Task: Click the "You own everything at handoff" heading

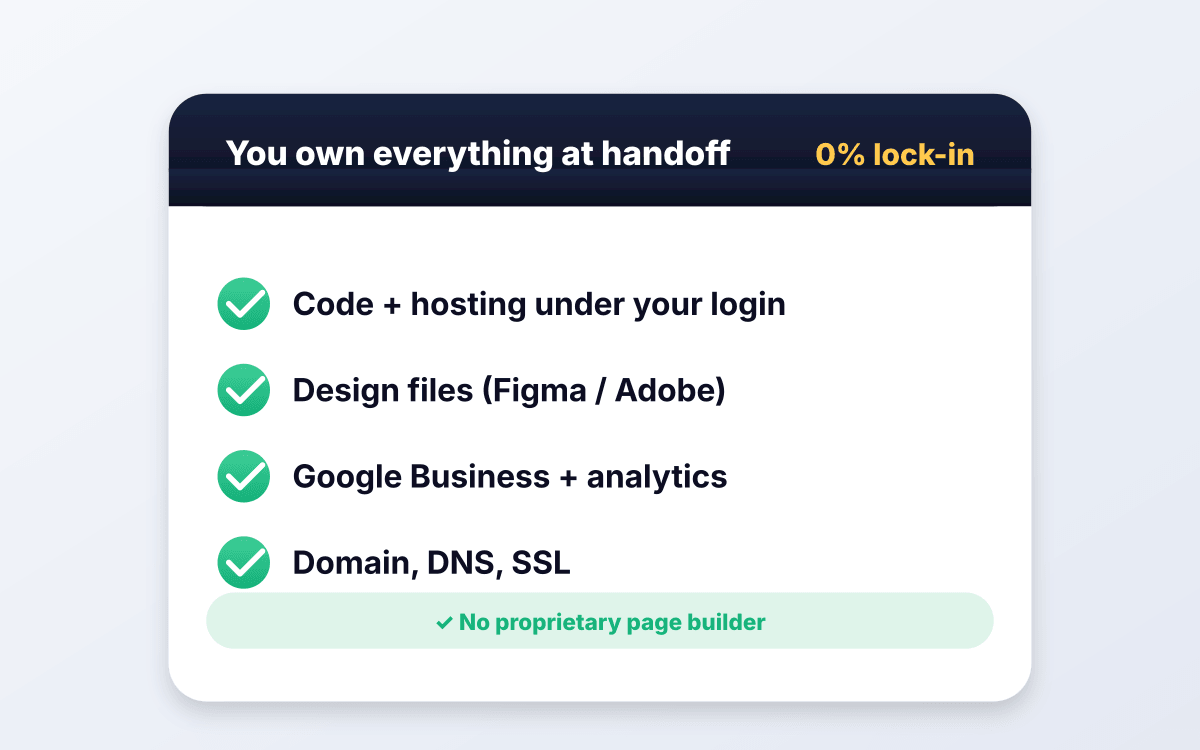Action: 478,154
